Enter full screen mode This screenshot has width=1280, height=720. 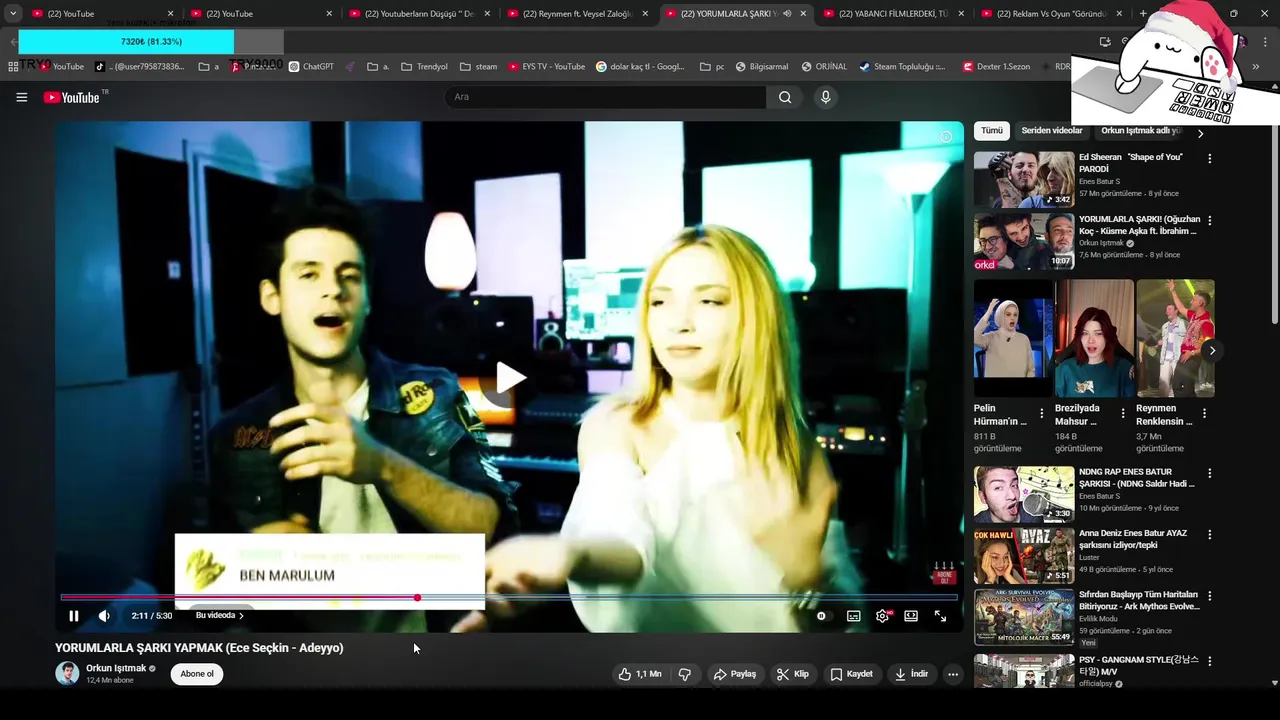click(x=940, y=616)
